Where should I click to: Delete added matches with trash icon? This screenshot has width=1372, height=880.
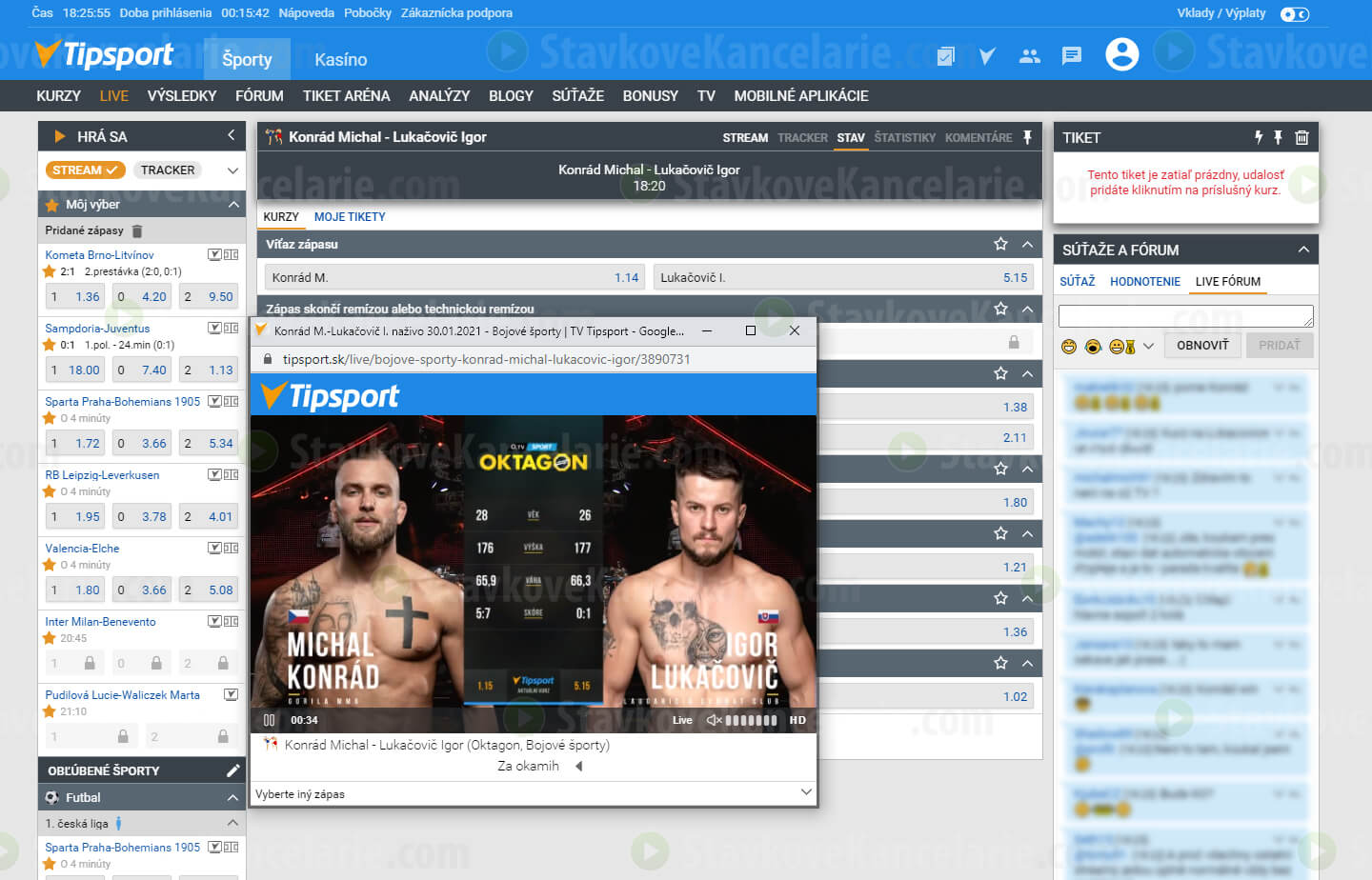click(x=137, y=230)
